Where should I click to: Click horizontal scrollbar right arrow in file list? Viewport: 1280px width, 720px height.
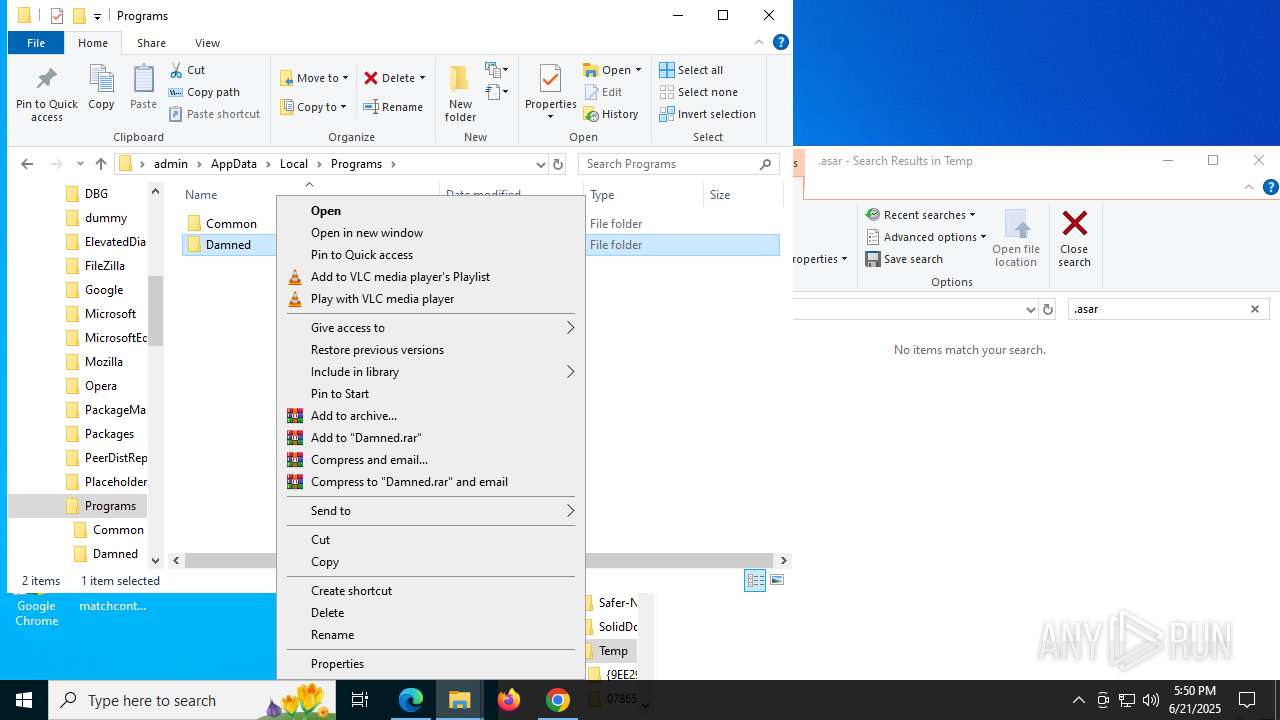click(783, 561)
